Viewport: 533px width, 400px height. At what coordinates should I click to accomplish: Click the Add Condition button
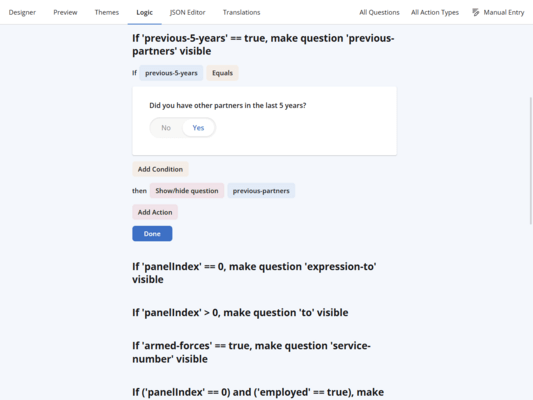pyautogui.click(x=160, y=169)
